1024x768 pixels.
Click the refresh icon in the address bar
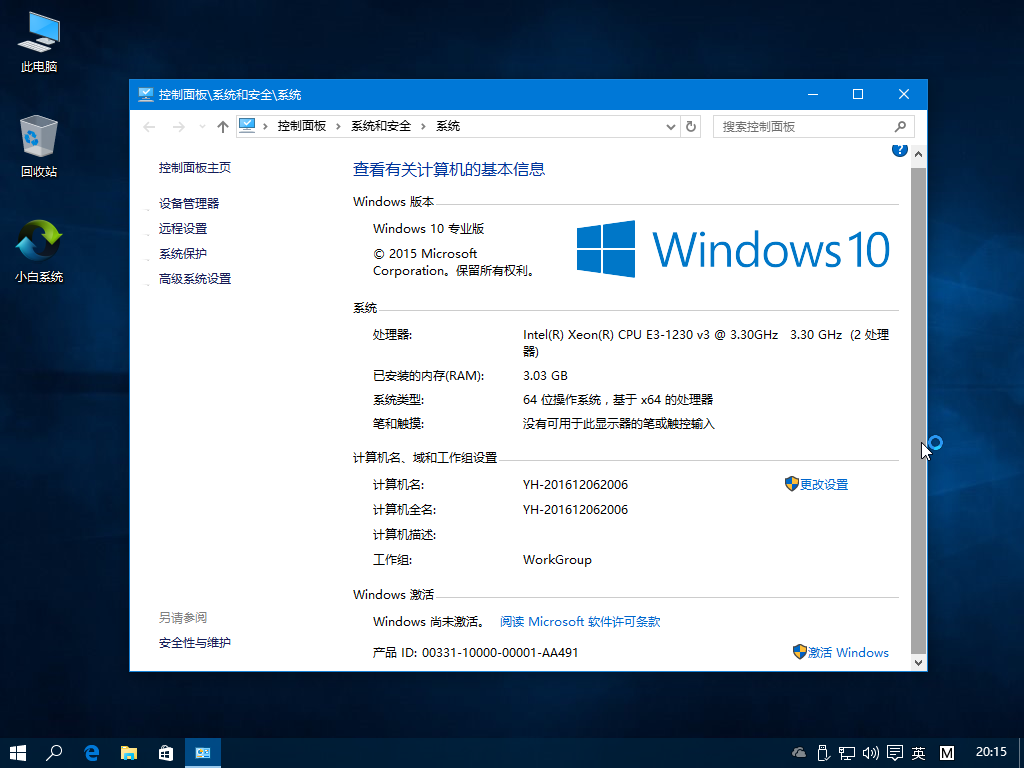691,126
